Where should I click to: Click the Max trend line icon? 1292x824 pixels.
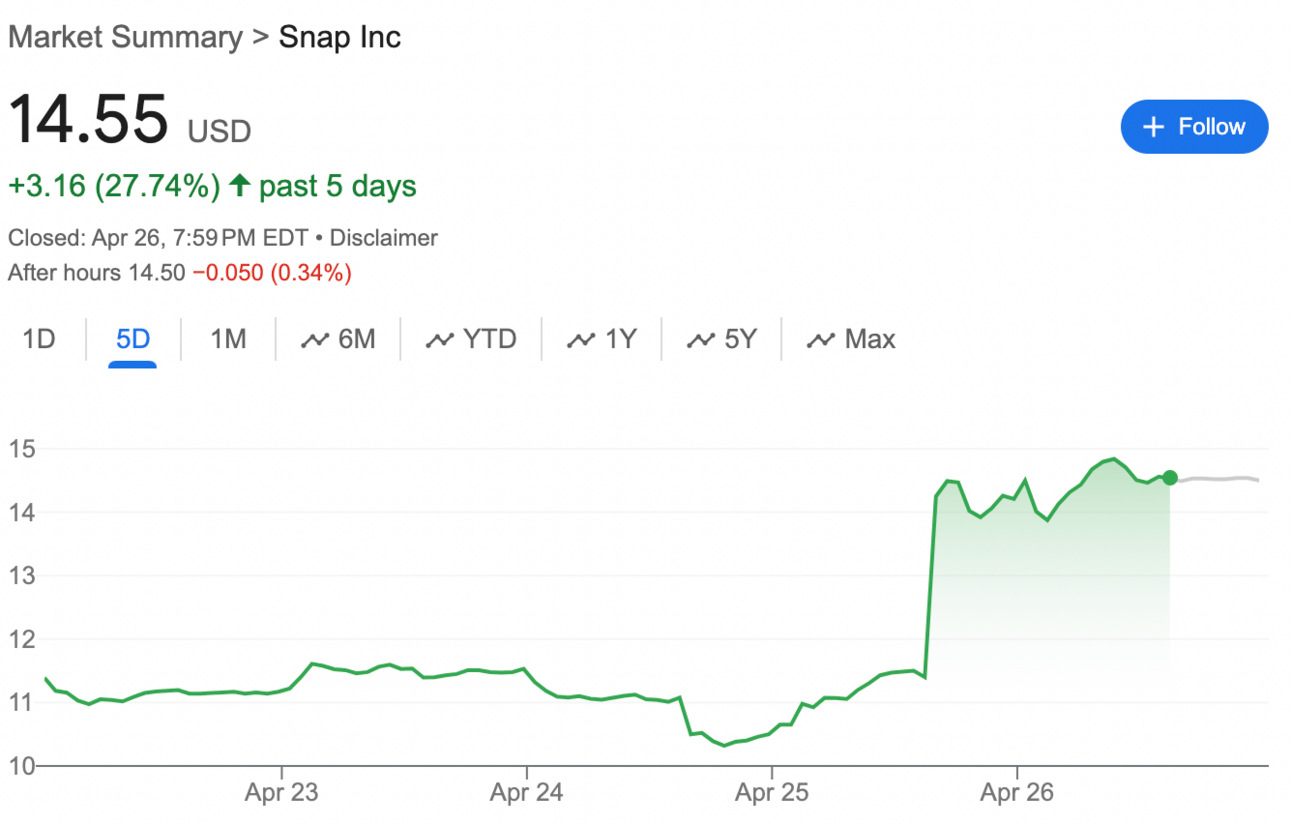821,341
